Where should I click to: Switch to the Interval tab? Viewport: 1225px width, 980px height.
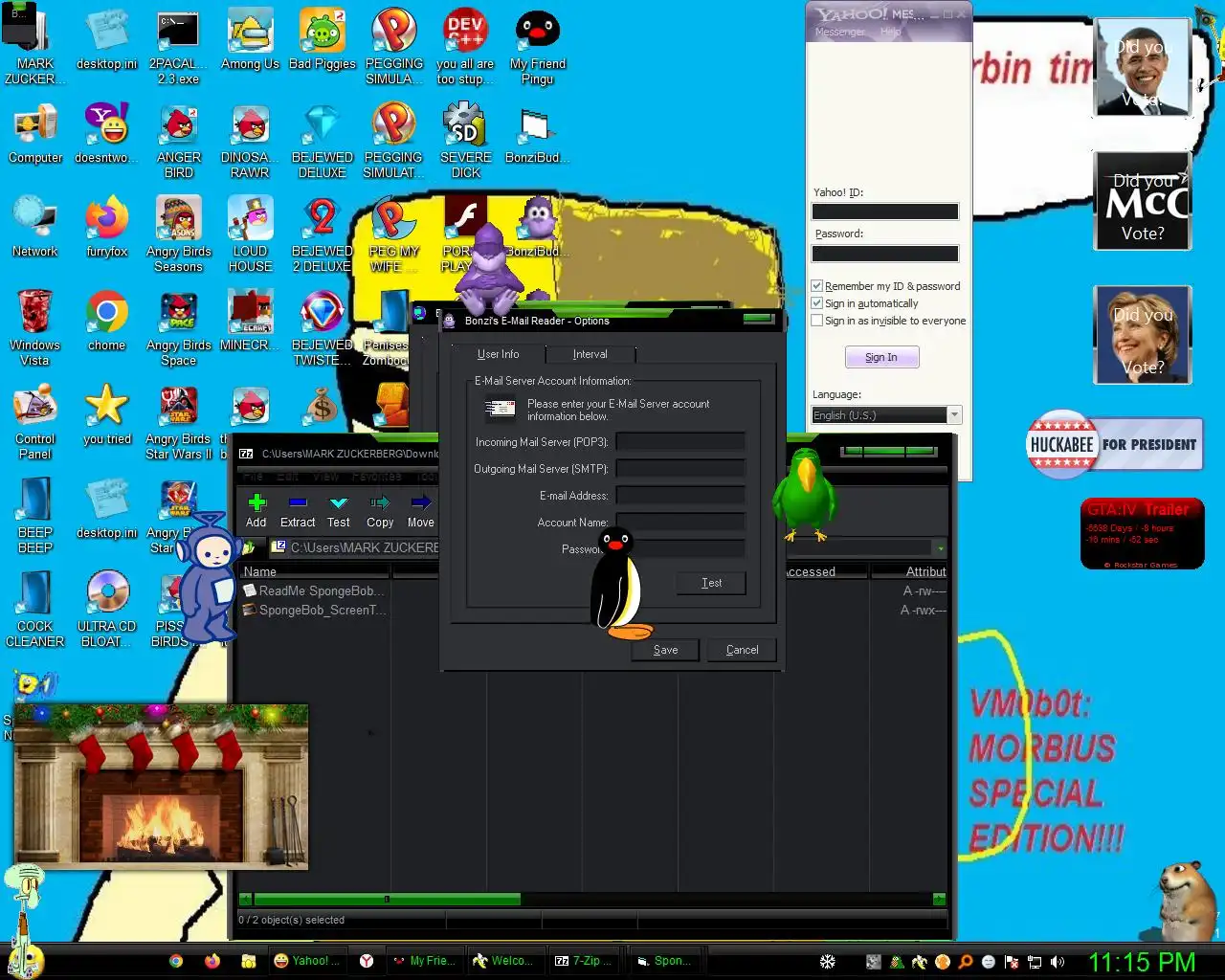click(x=590, y=354)
